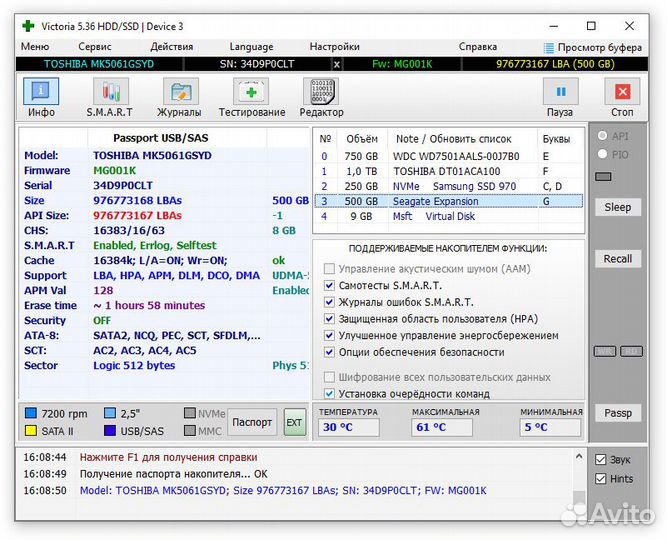Select drive 2 NVMe Samsung SSD 970
The width and height of the screenshot is (667, 540).
coord(449,186)
